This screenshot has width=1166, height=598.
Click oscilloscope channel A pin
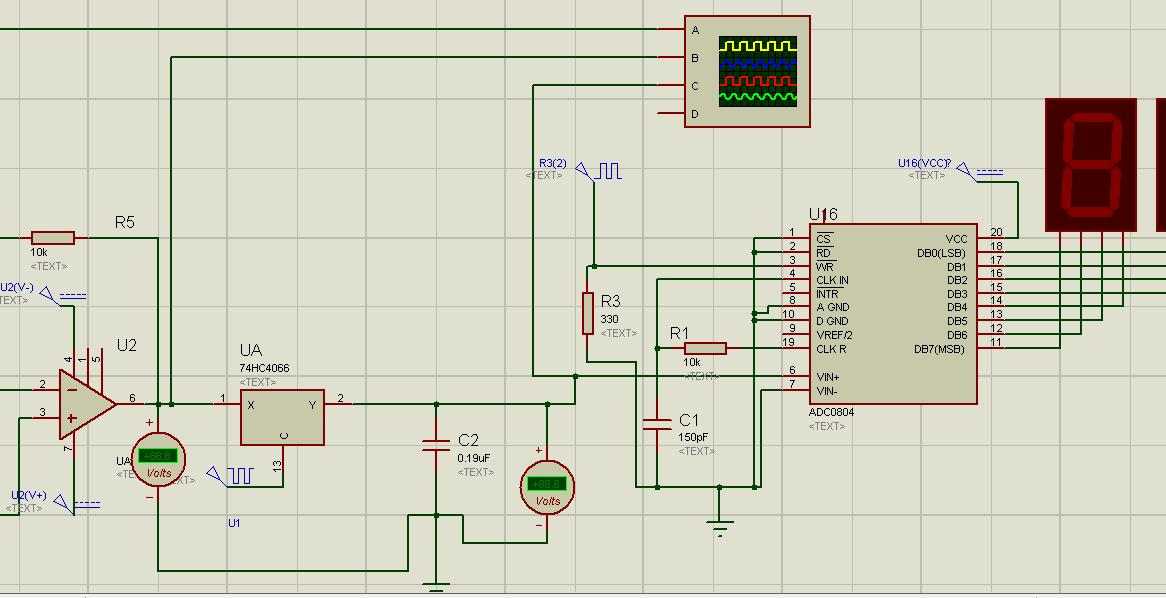[x=671, y=30]
